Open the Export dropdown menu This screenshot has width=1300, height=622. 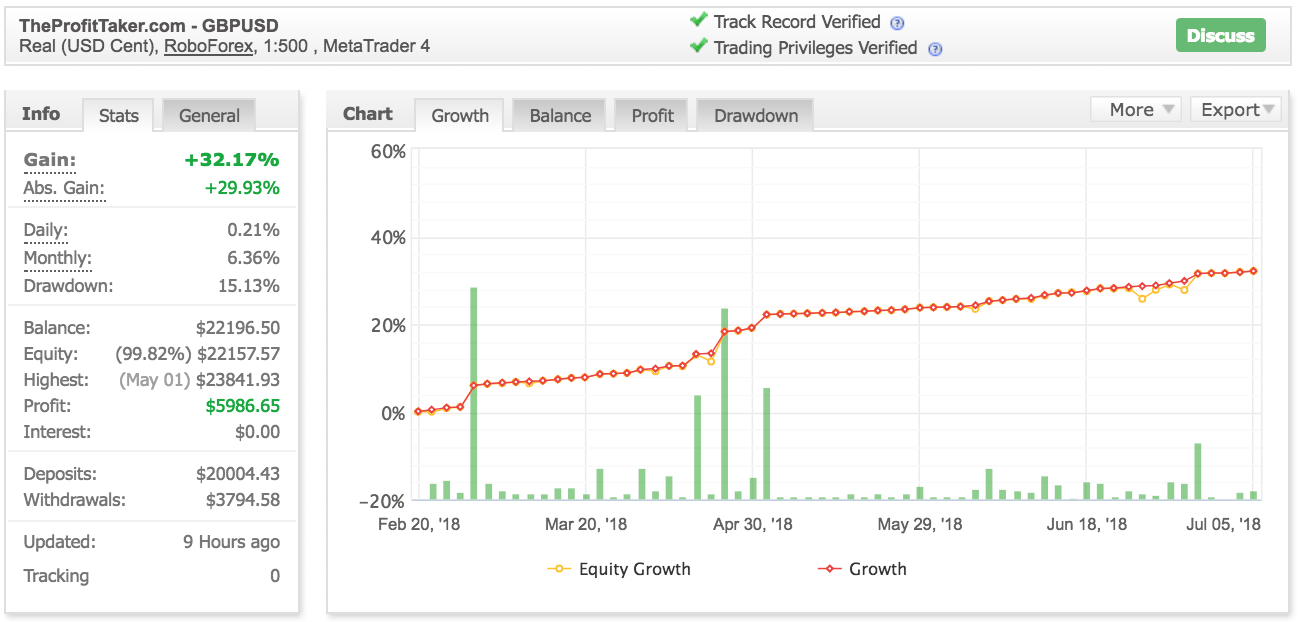1235,110
